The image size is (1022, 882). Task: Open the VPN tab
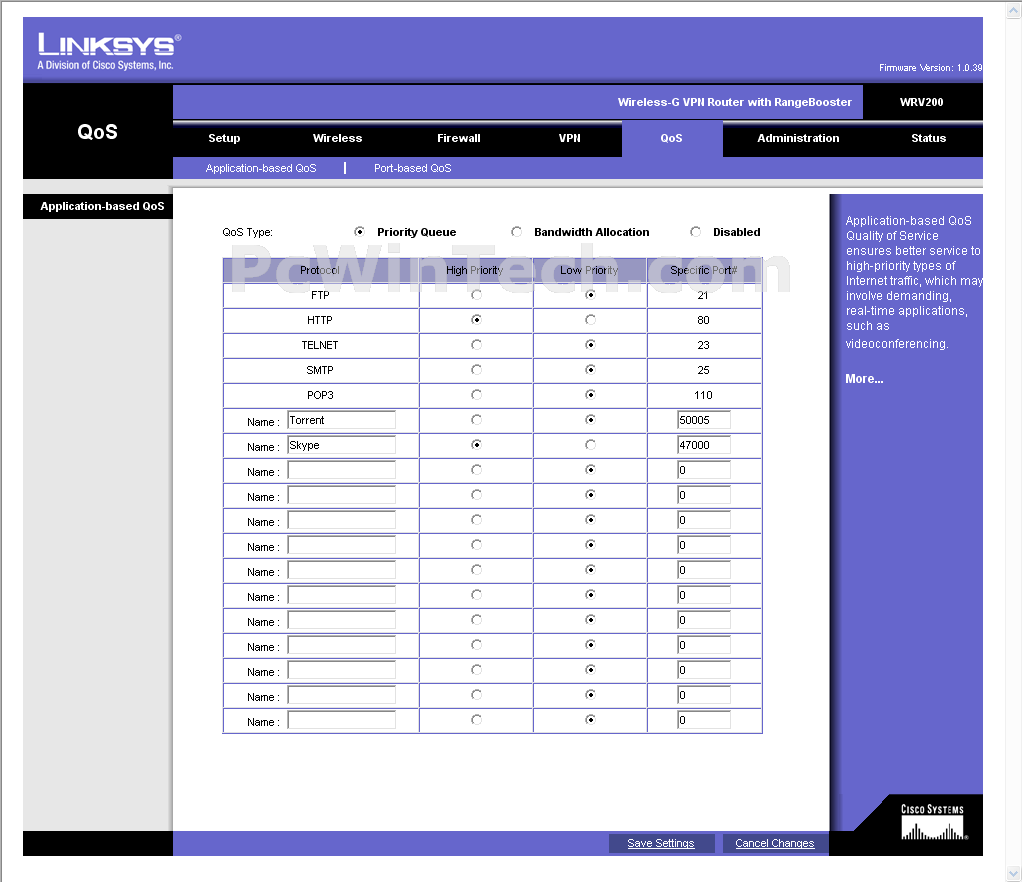(x=569, y=138)
